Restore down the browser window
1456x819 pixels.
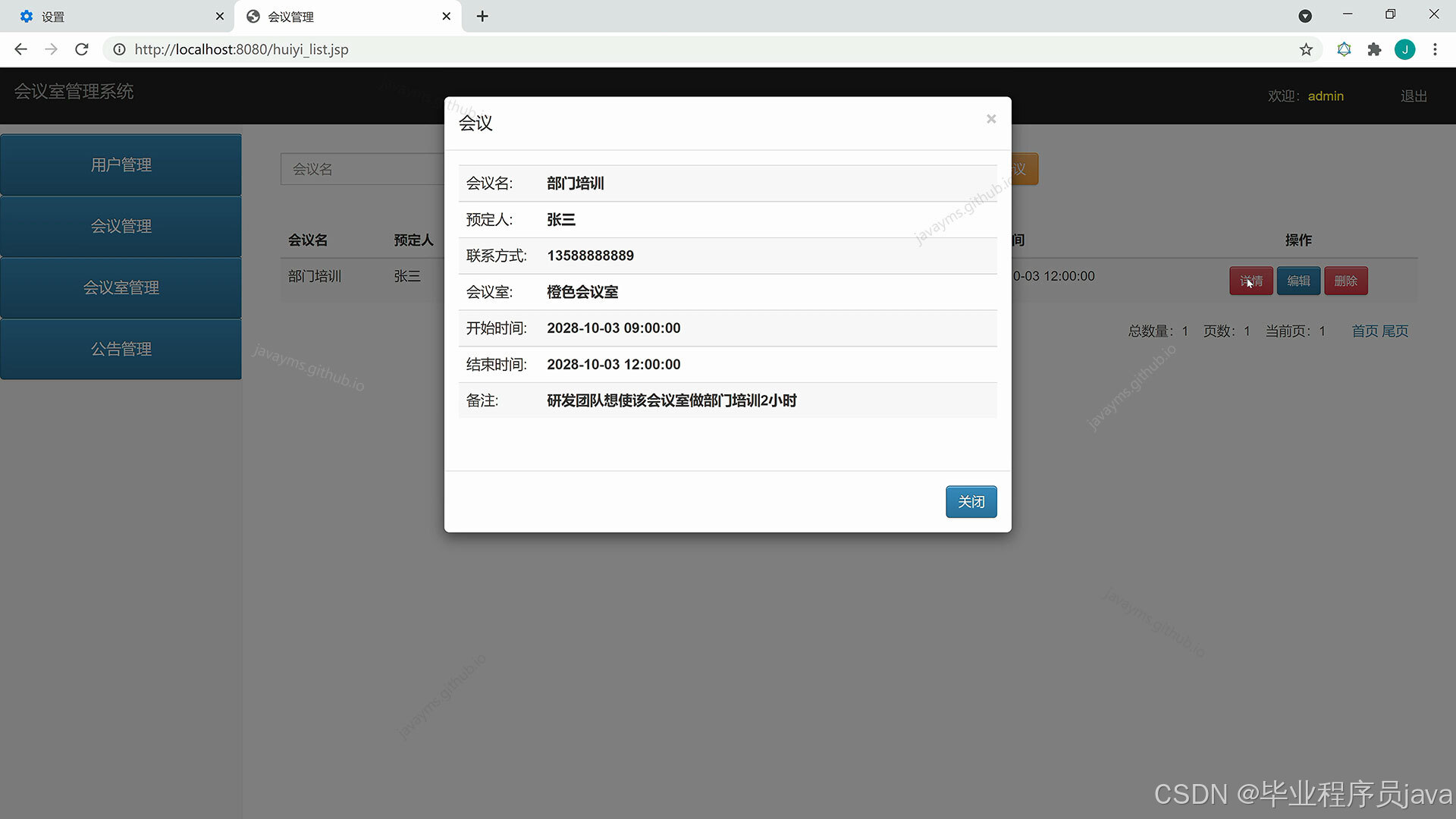(x=1390, y=14)
